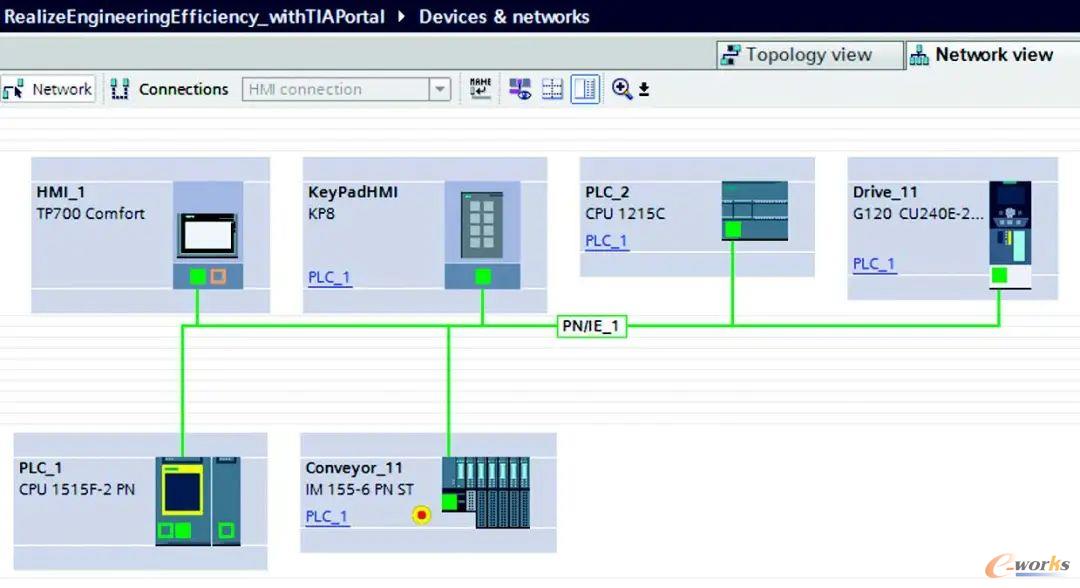Open PLC_1 link under Conveyor_11

pyautogui.click(x=327, y=516)
